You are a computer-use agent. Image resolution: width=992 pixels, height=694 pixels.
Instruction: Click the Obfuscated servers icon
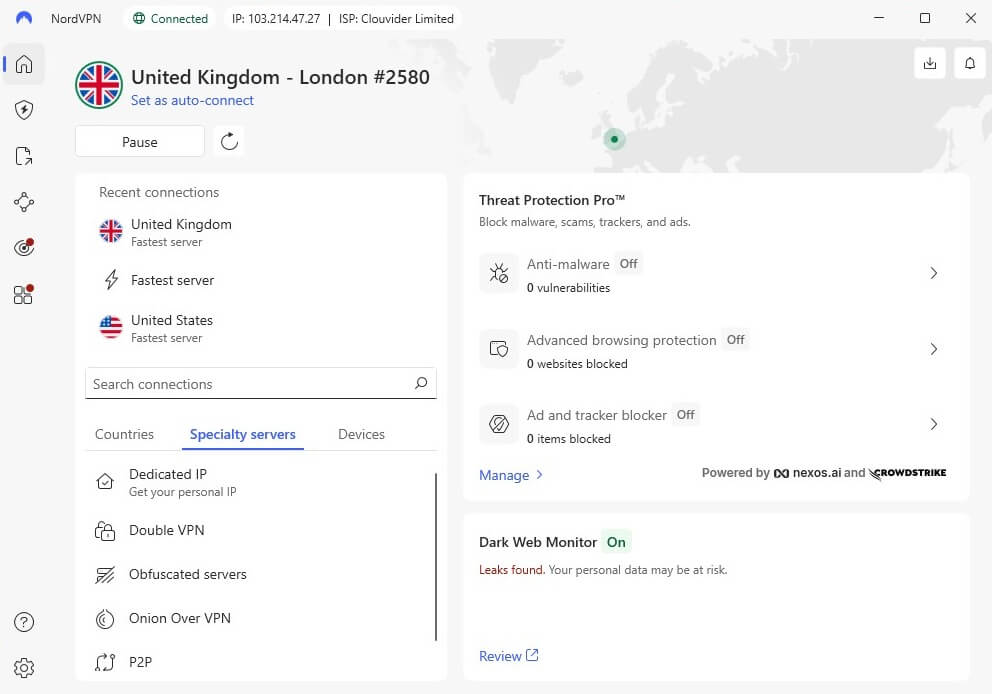[105, 574]
